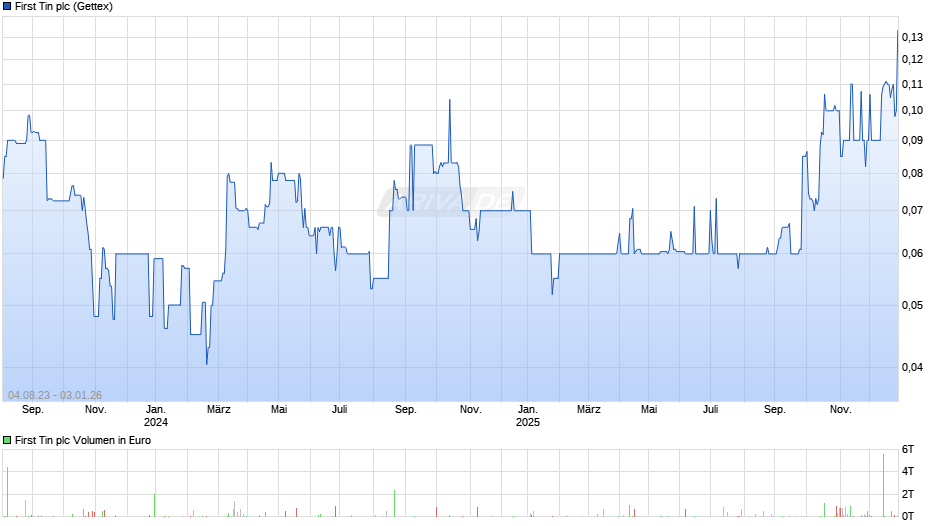The height and width of the screenshot is (526, 940).
Task: Click the 0,09 price axis label
Action: click(912, 140)
